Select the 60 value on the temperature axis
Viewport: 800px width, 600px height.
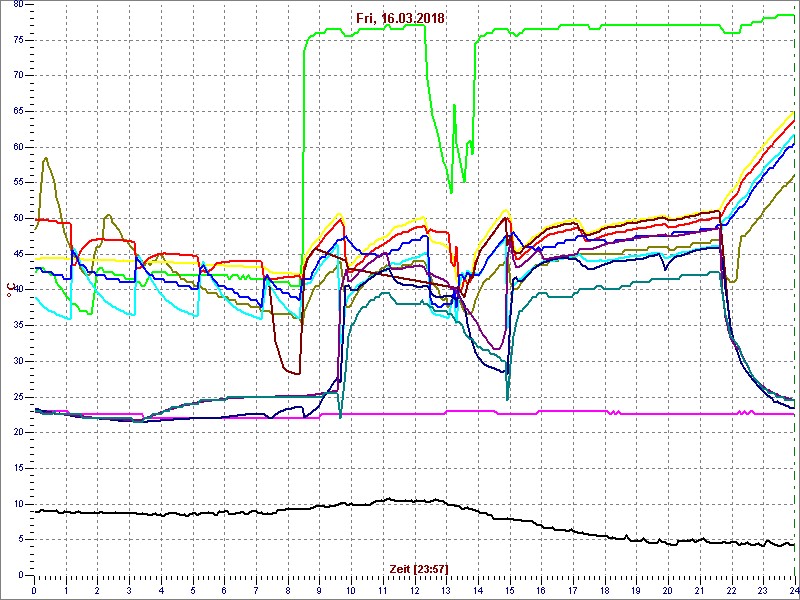click(x=18, y=147)
